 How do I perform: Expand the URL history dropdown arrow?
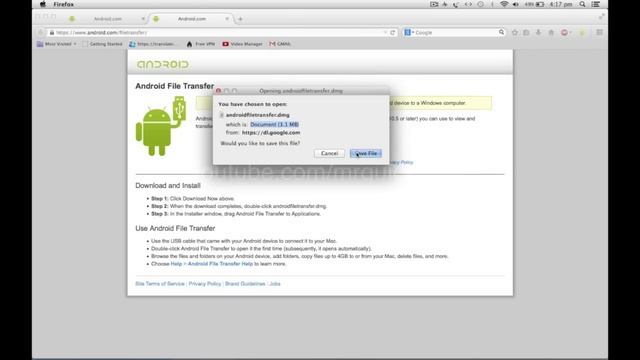pos(385,32)
